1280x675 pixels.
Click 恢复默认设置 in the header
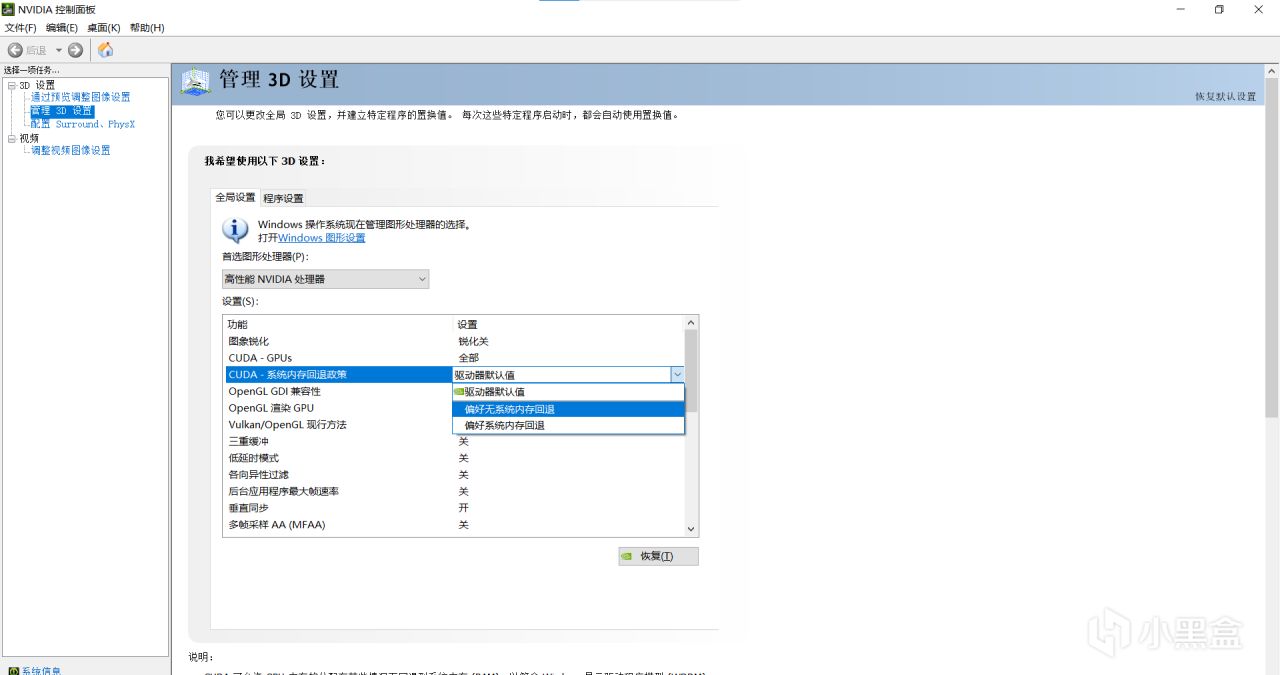coord(1225,96)
